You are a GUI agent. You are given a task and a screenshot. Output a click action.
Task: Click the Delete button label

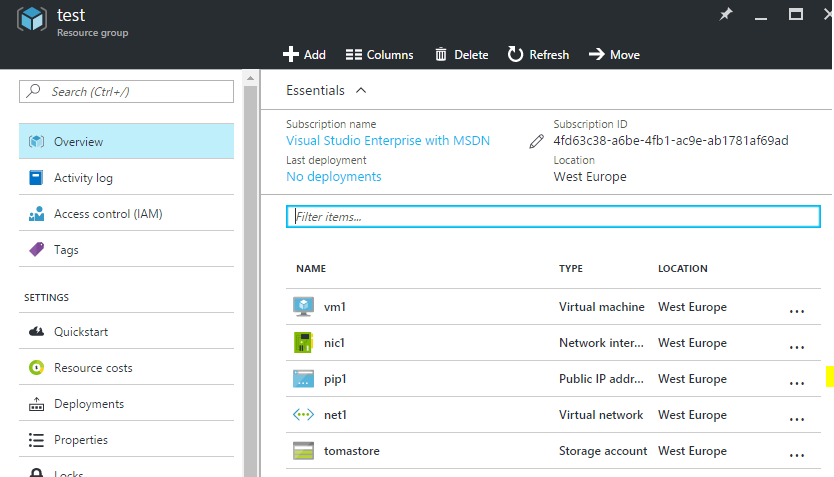pos(471,55)
